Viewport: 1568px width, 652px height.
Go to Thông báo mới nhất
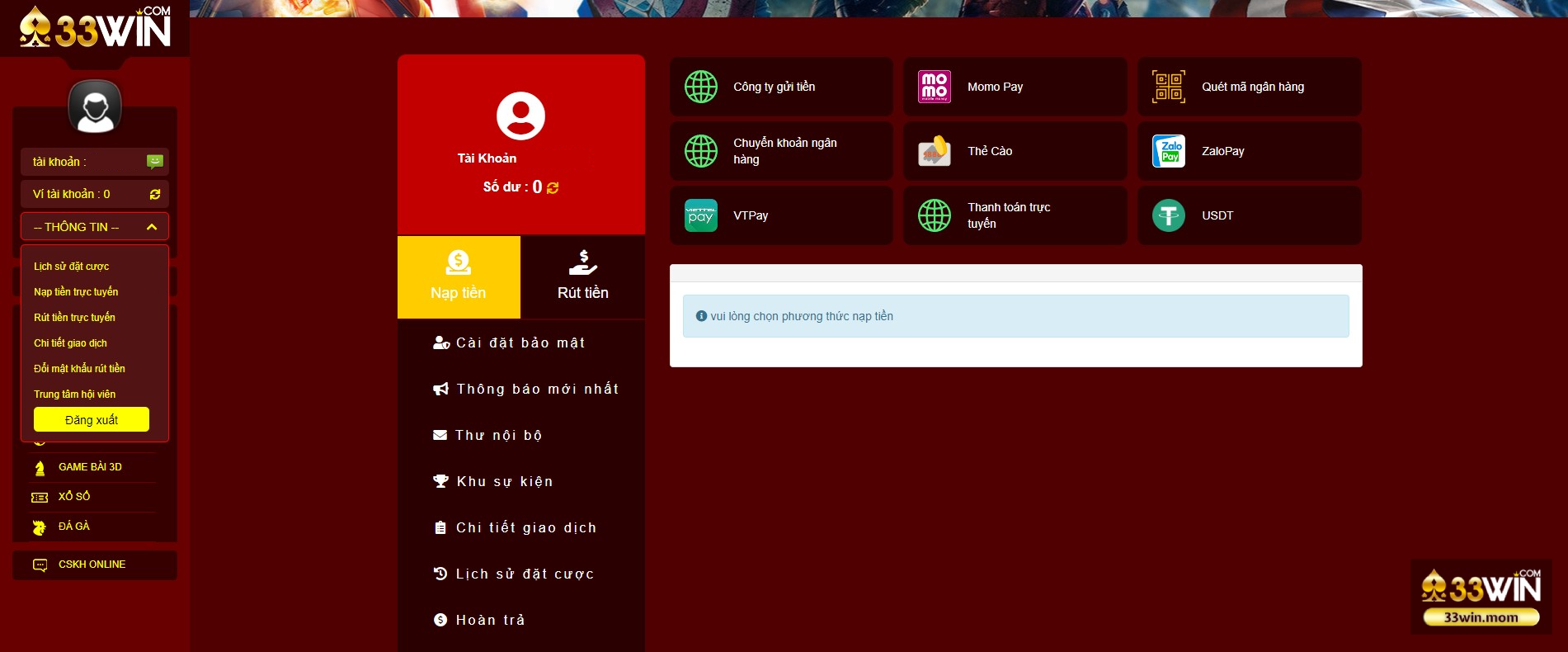click(x=536, y=390)
